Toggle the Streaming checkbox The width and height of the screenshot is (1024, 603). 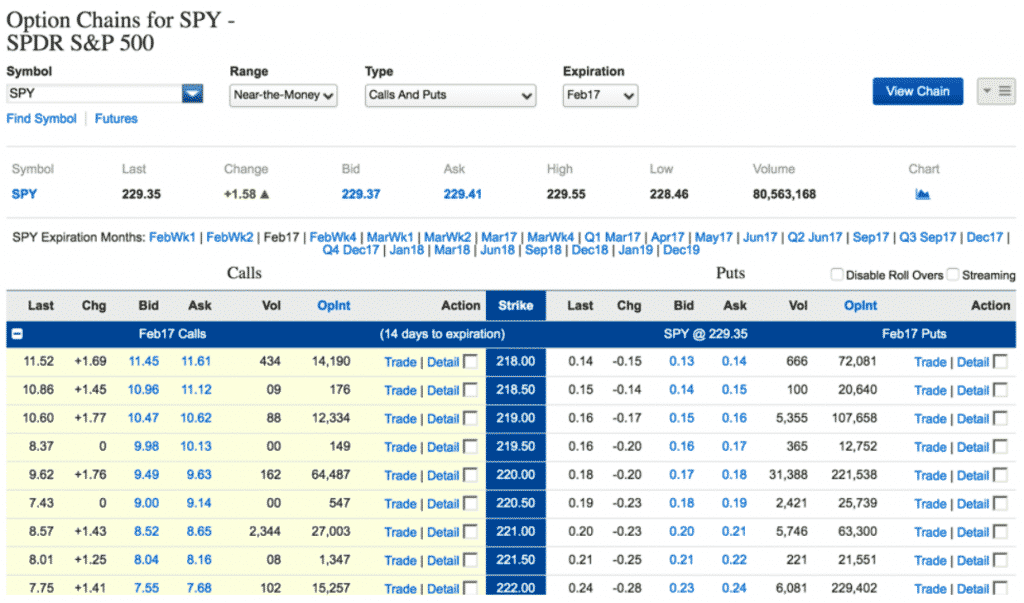pos(953,274)
